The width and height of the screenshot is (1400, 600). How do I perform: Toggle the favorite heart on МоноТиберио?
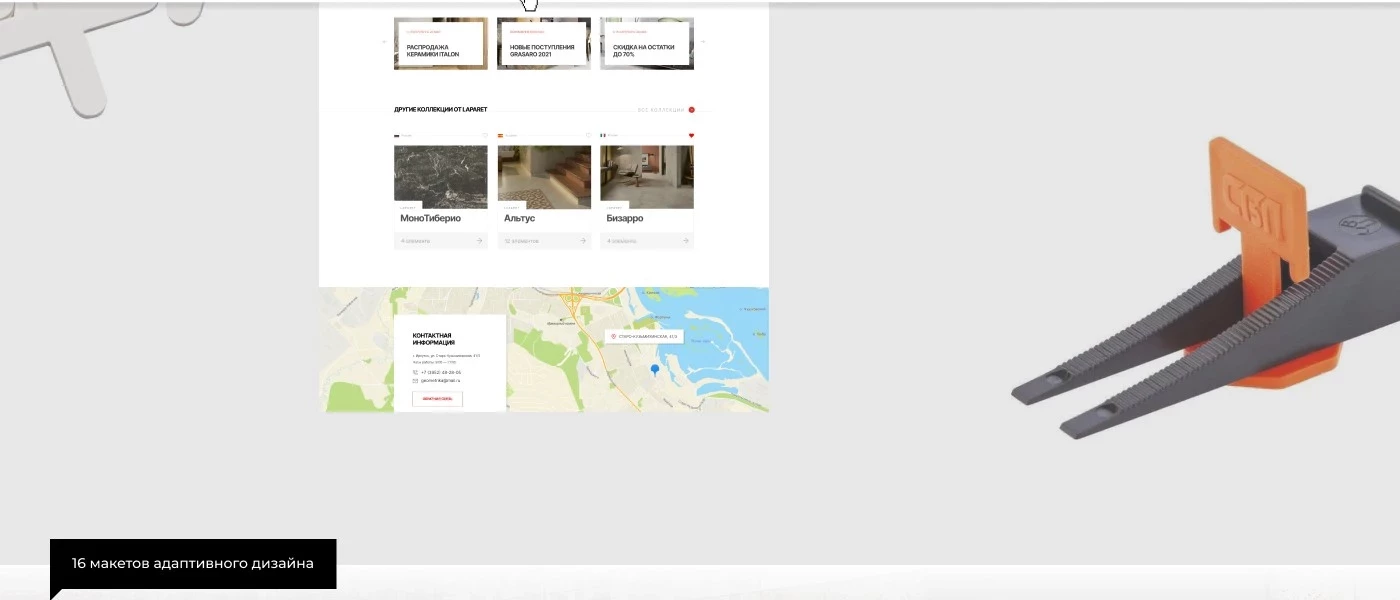[484, 135]
